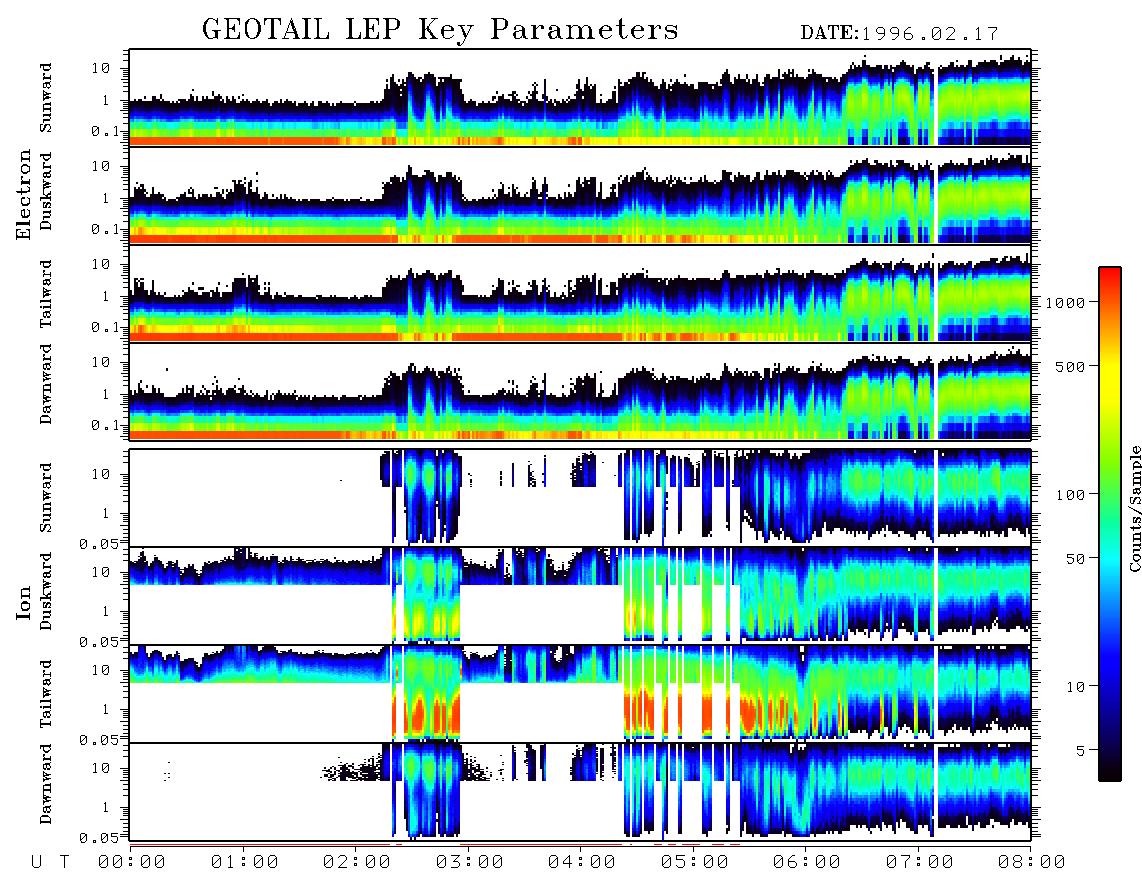Screen dimensions: 1142x880
Task: Click the 02:00 time tick label
Action: click(x=356, y=863)
